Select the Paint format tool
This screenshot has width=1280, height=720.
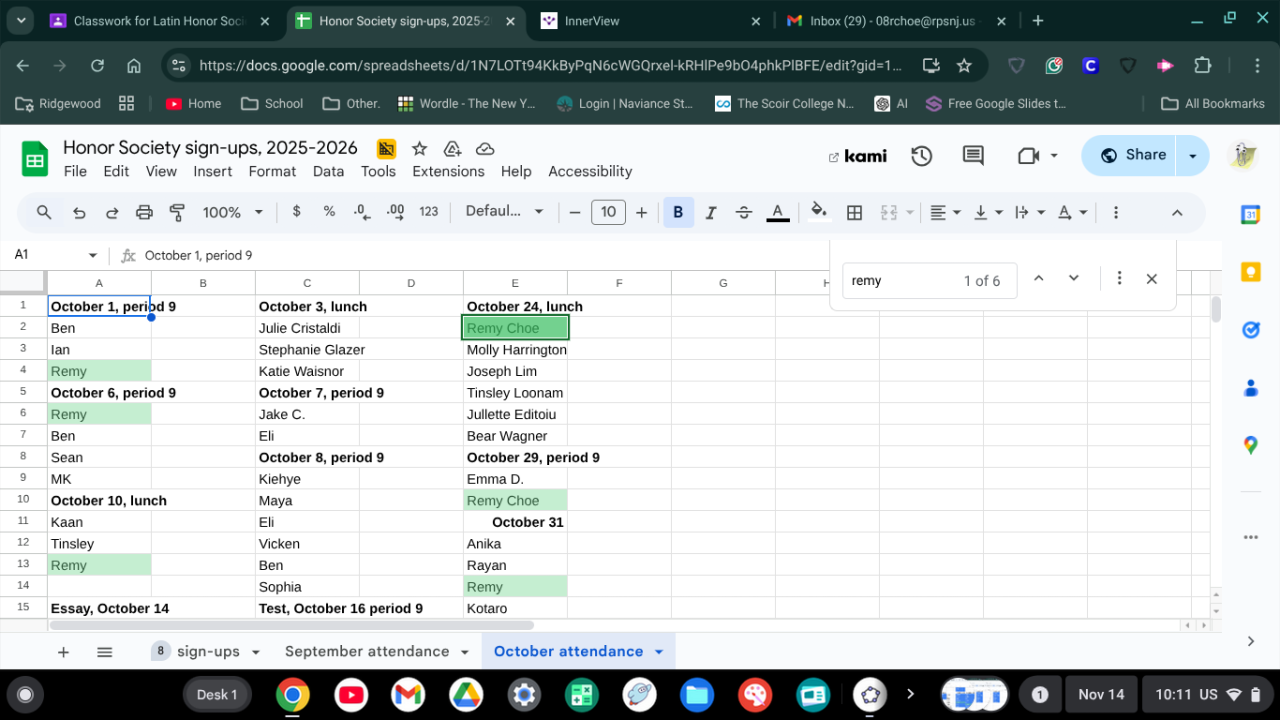(177, 212)
